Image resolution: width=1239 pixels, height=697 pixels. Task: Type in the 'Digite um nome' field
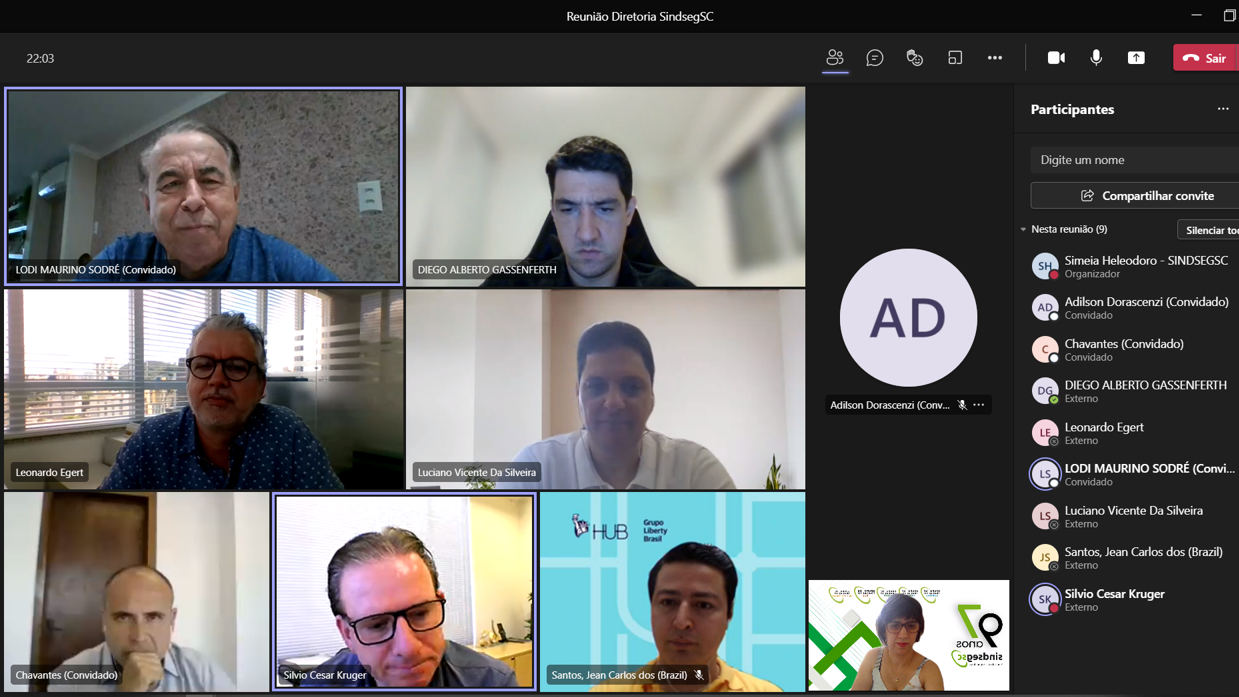[x=1134, y=160]
